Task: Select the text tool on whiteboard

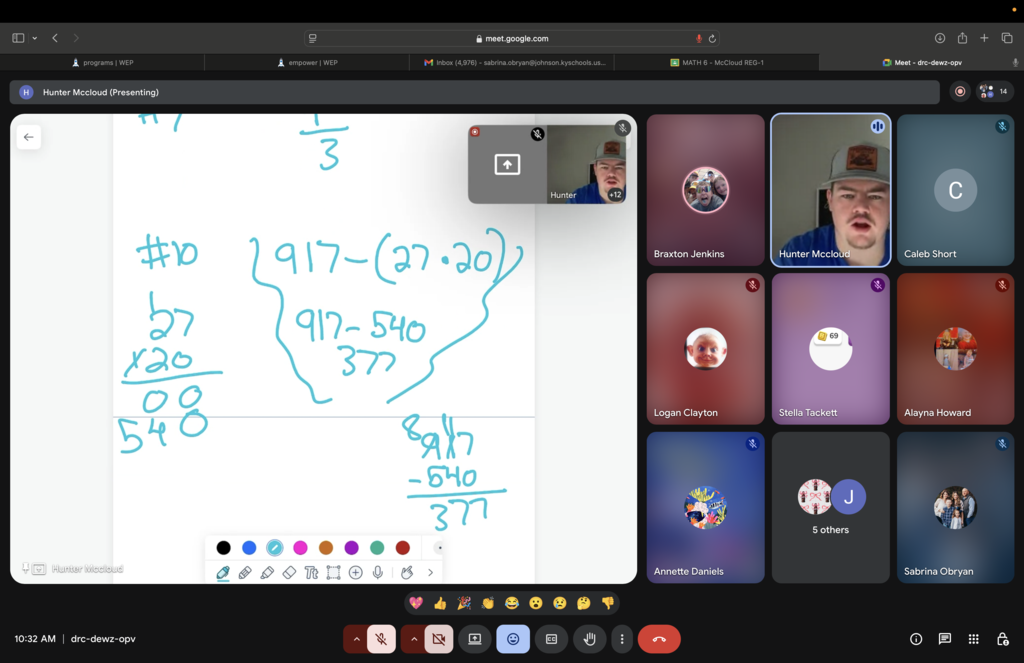Action: tap(311, 573)
